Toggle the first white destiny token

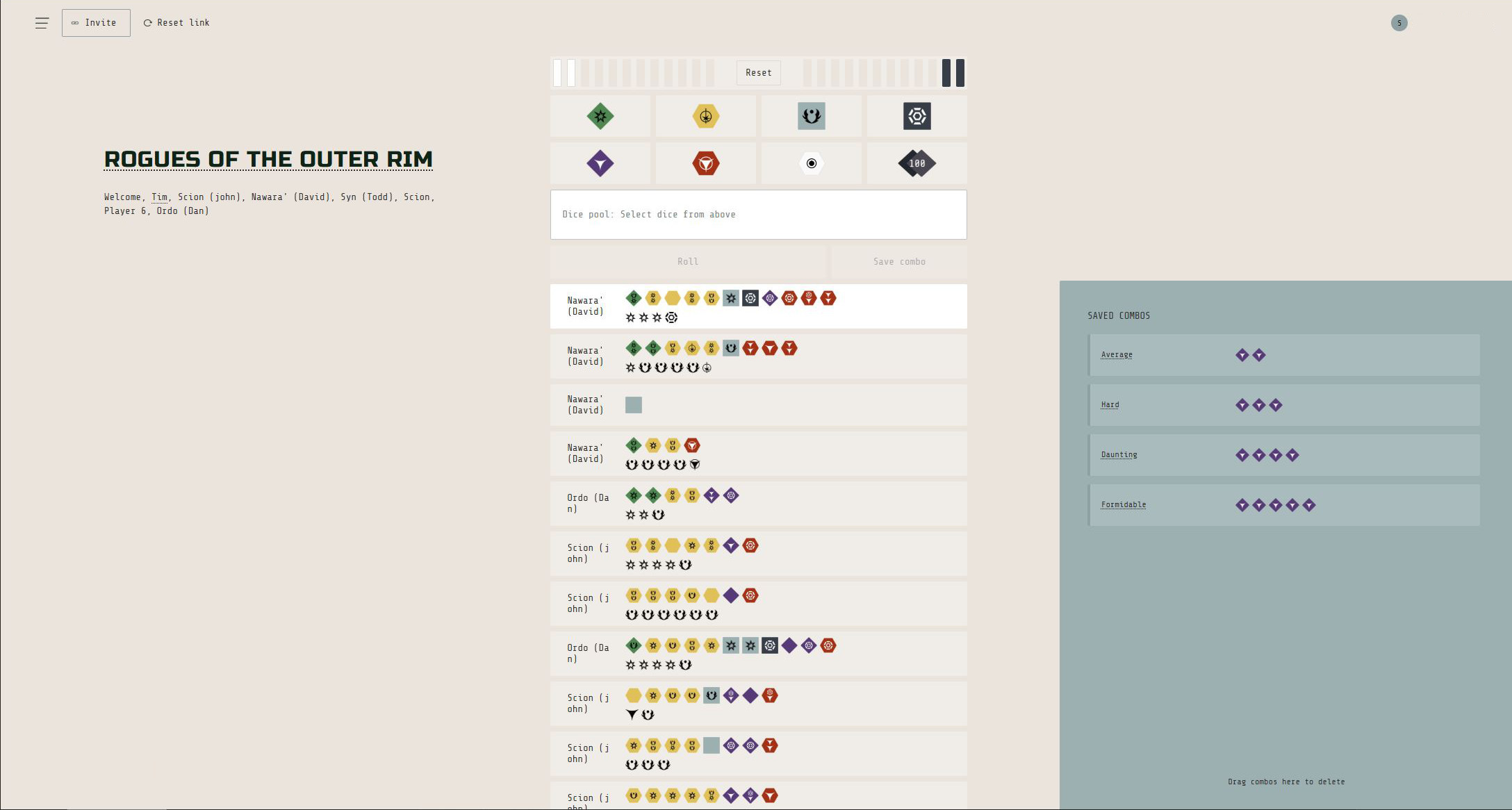[x=557, y=73]
